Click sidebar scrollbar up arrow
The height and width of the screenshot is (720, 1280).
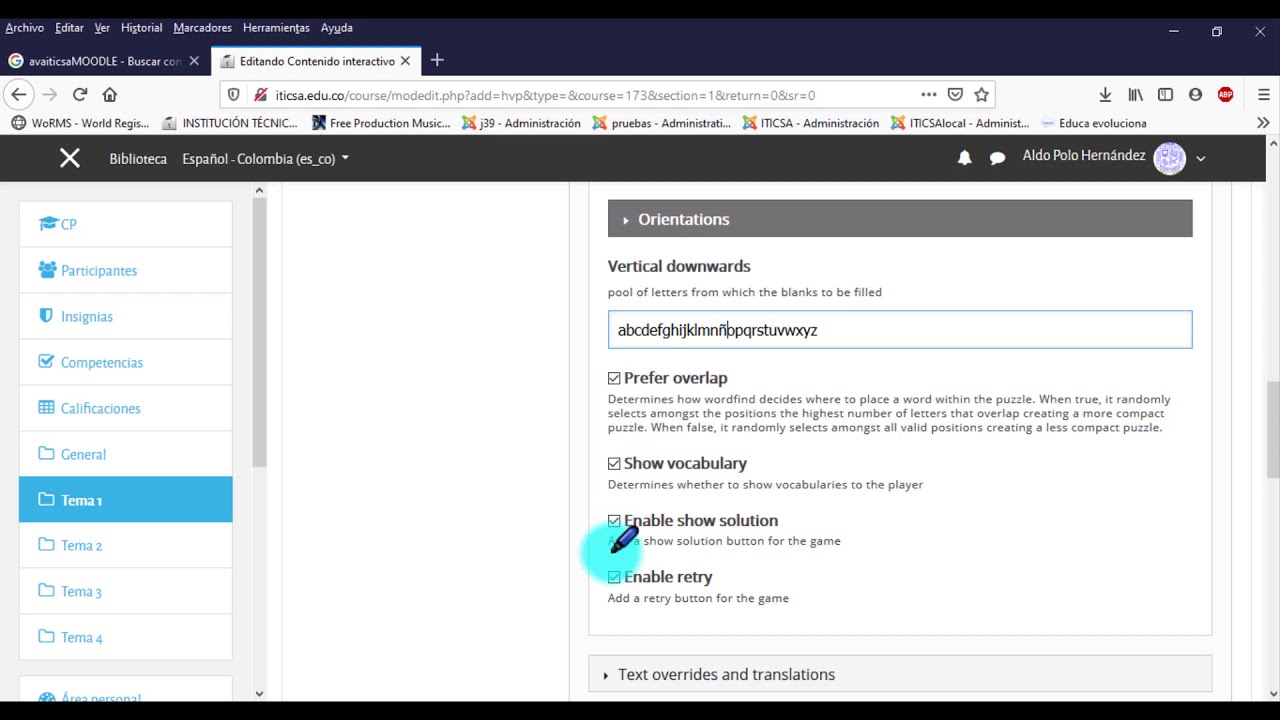[259, 190]
